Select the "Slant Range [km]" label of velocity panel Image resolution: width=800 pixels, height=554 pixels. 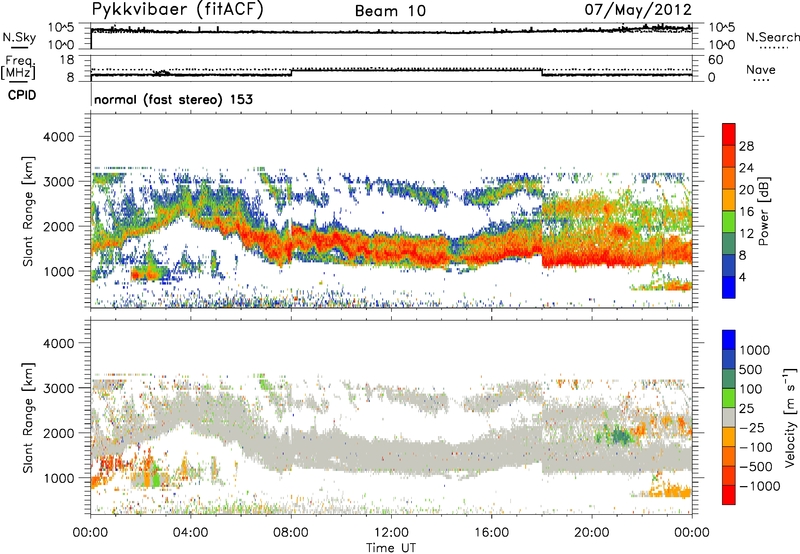[x=28, y=418]
